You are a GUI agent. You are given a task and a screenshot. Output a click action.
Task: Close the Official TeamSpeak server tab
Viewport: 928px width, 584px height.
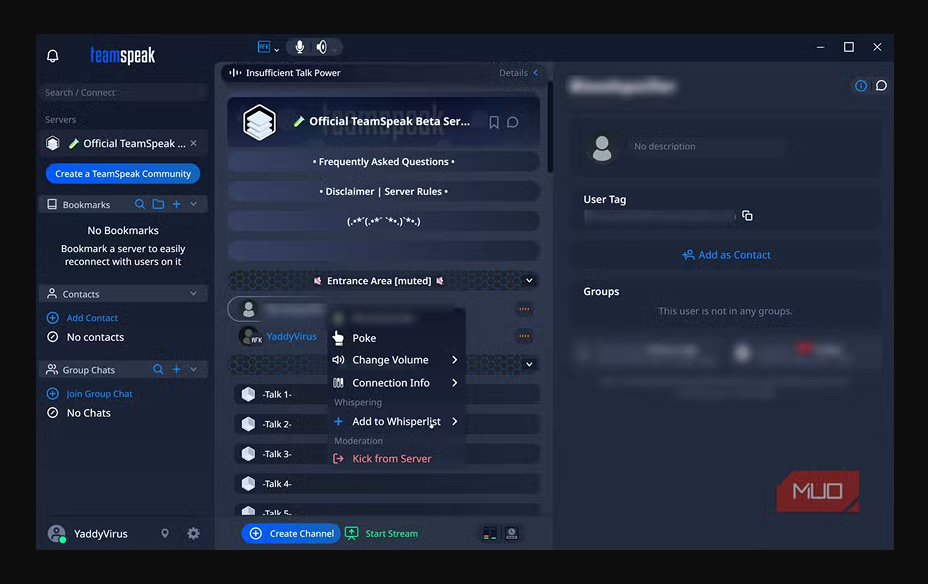pos(194,143)
